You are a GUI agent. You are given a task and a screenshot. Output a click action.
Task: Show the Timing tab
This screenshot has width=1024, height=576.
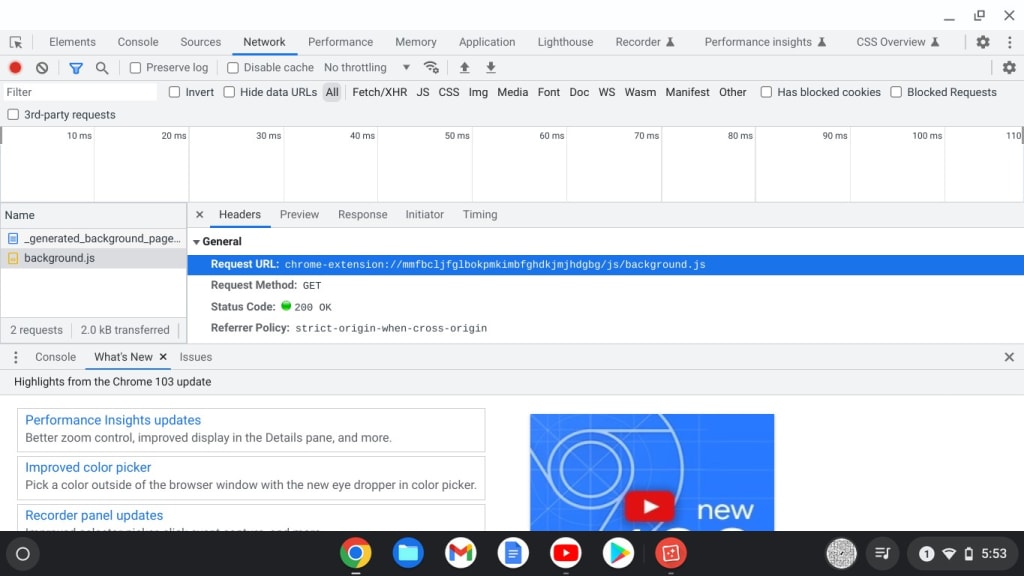pos(480,214)
